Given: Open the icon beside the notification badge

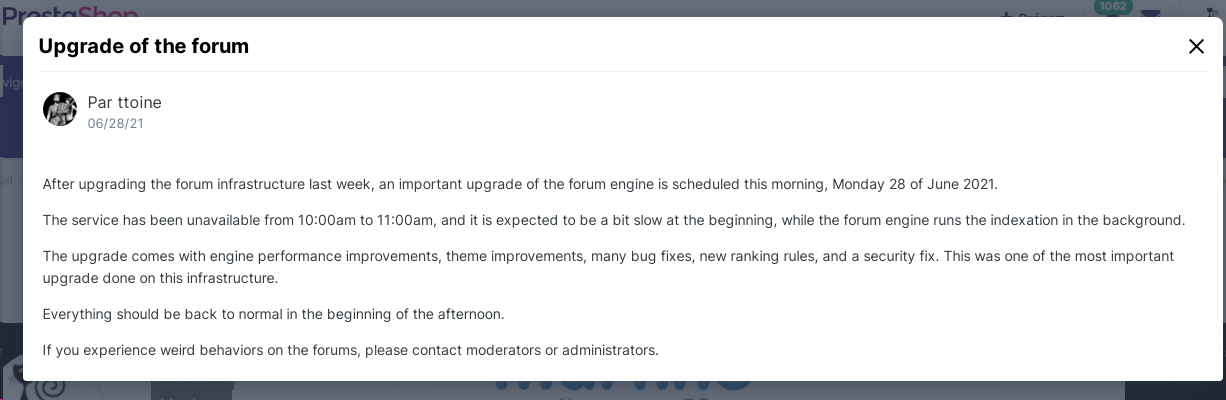Looking at the screenshot, I should pos(1151,12).
